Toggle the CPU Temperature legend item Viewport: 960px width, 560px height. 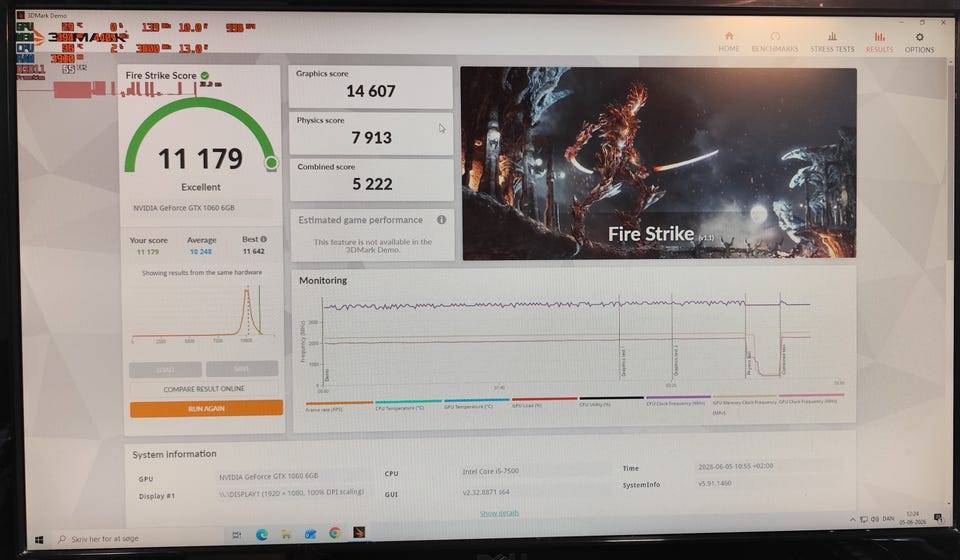tap(408, 405)
